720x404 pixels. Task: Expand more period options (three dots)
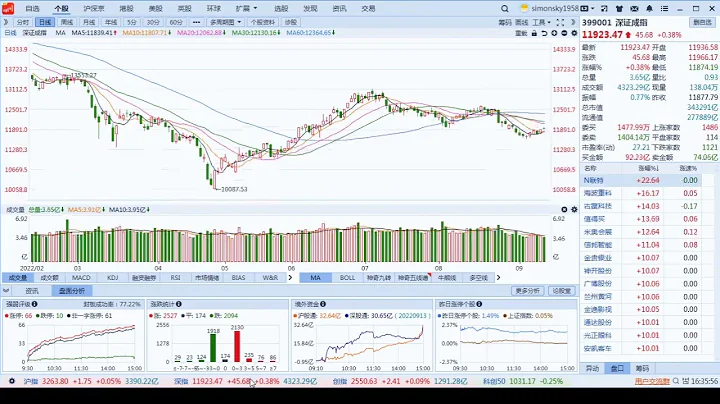197,22
